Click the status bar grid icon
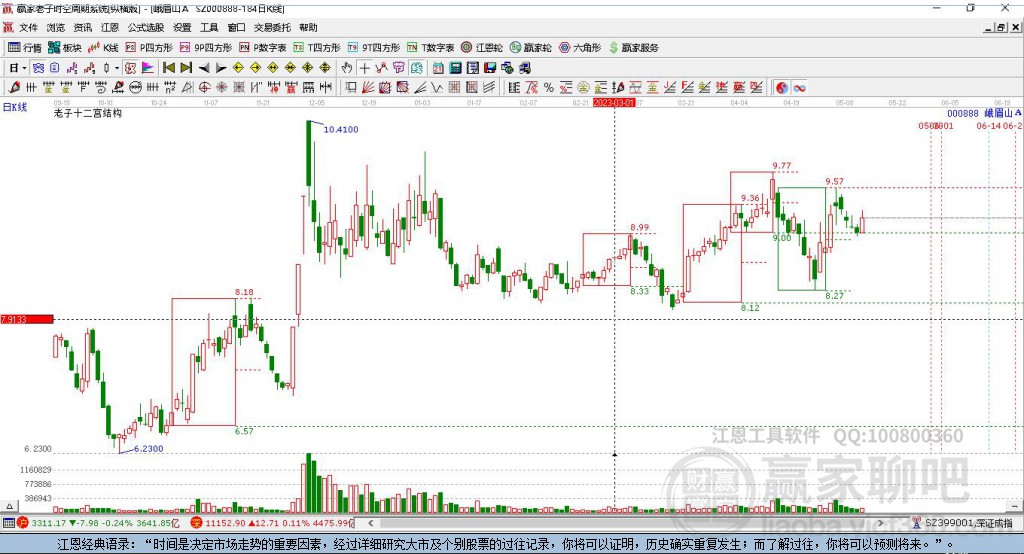Image resolution: width=1024 pixels, height=554 pixels. coord(8,523)
